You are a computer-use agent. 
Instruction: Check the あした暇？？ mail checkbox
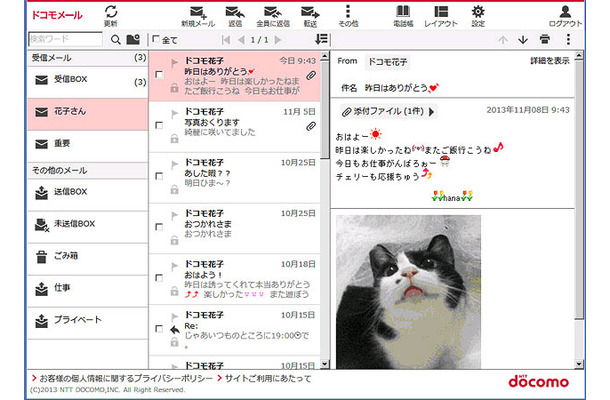pos(159,176)
